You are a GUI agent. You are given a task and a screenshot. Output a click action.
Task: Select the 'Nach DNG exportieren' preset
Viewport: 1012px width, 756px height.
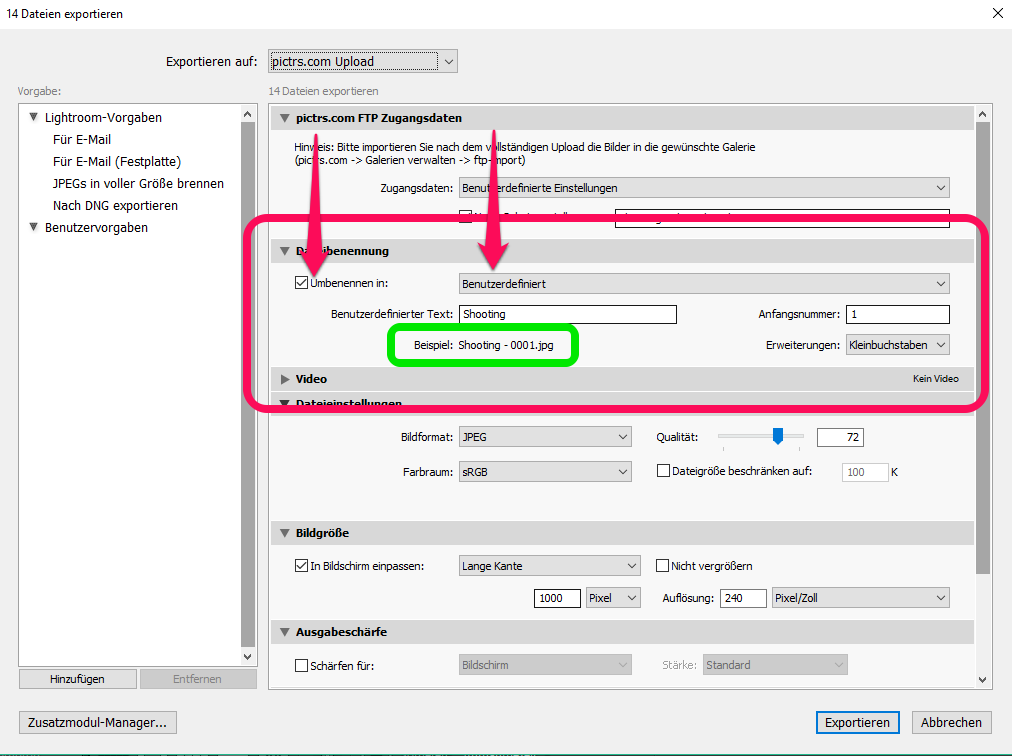pos(116,205)
